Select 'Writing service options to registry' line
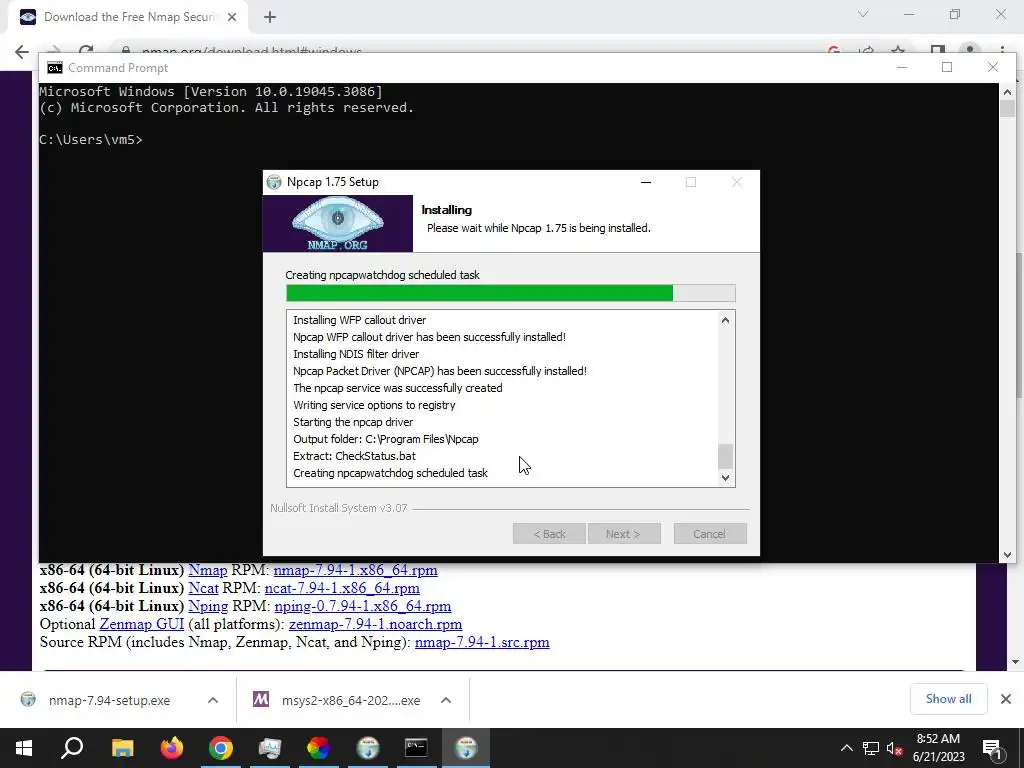1024x768 pixels. (x=374, y=405)
